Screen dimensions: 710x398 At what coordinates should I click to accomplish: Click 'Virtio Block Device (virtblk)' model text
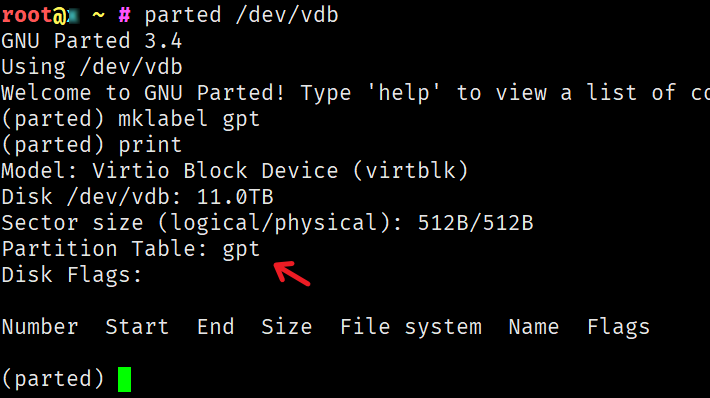pyautogui.click(x=280, y=171)
